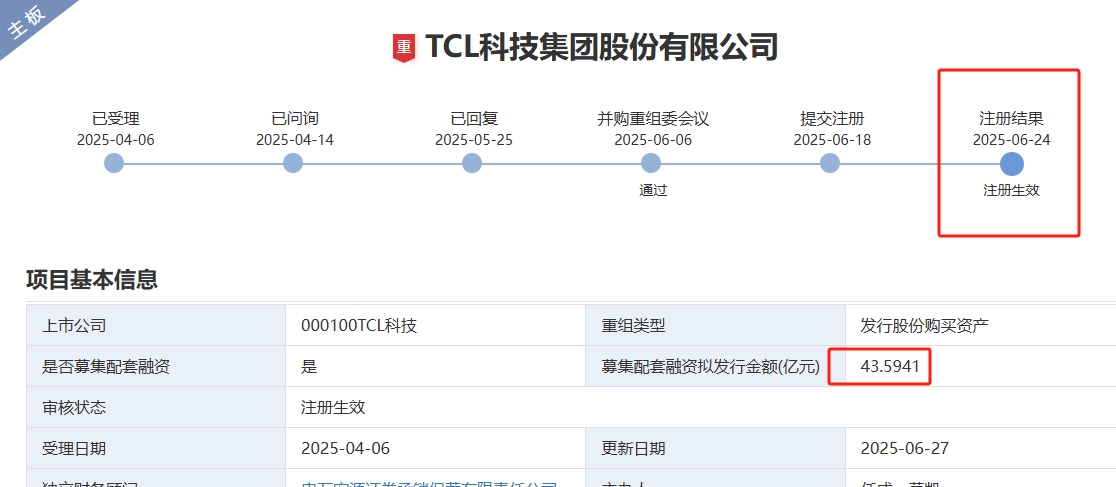The width and height of the screenshot is (1116, 487).
Task: Click the 注册生效 text below the timeline
Action: click(x=1011, y=190)
